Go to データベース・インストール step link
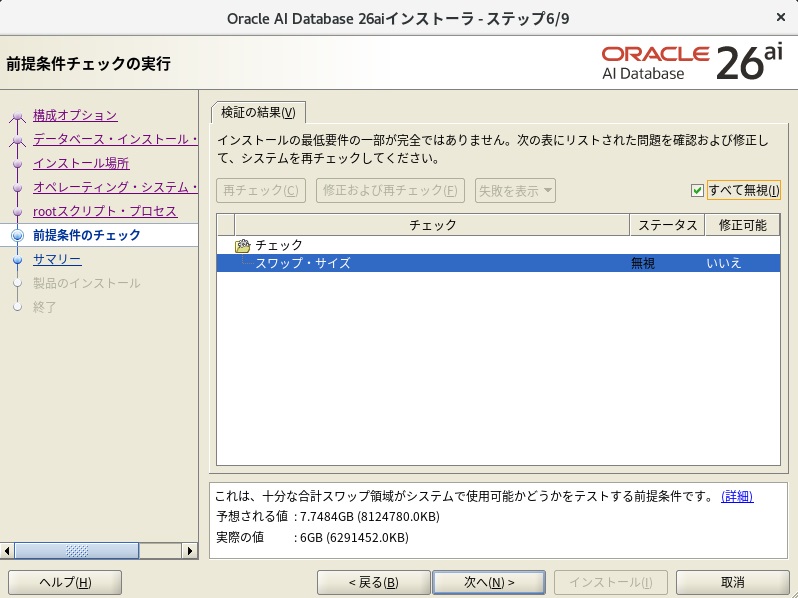The height and width of the screenshot is (598, 798). click(x=116, y=139)
